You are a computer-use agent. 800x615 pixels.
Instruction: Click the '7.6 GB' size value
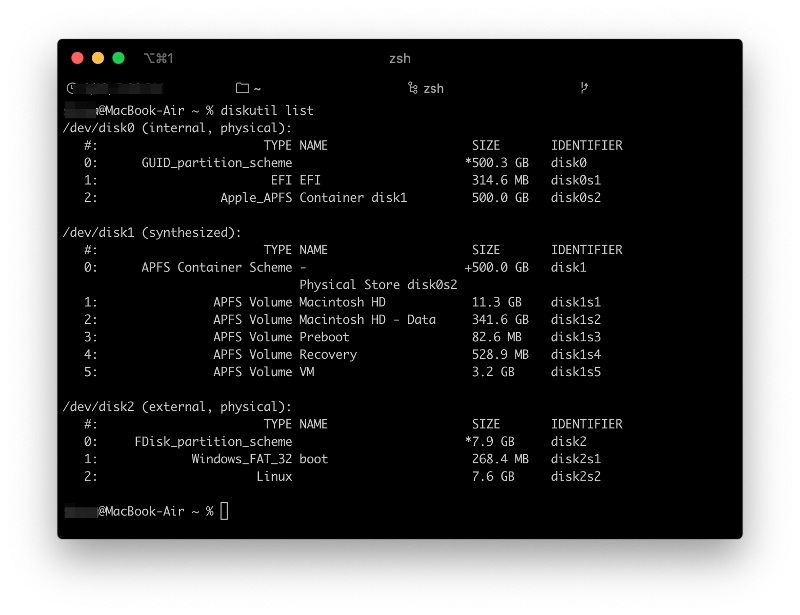493,476
